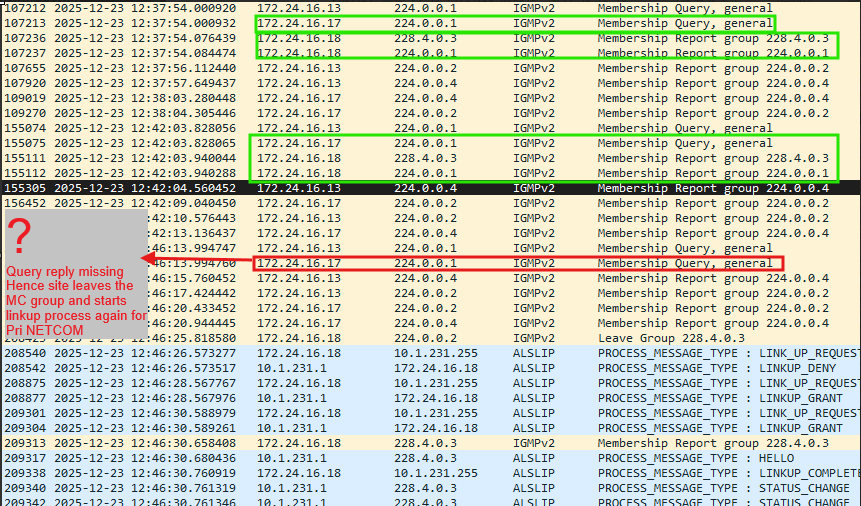Image resolution: width=861 pixels, height=506 pixels.
Task: Select packet 107655 row
Action: 430,68
